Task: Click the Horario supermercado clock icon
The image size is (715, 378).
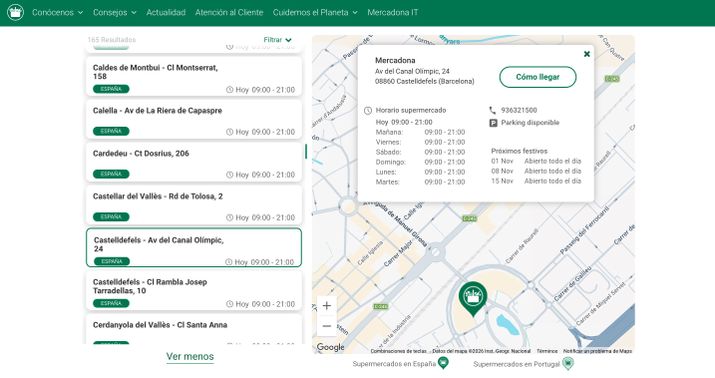Action: point(368,110)
